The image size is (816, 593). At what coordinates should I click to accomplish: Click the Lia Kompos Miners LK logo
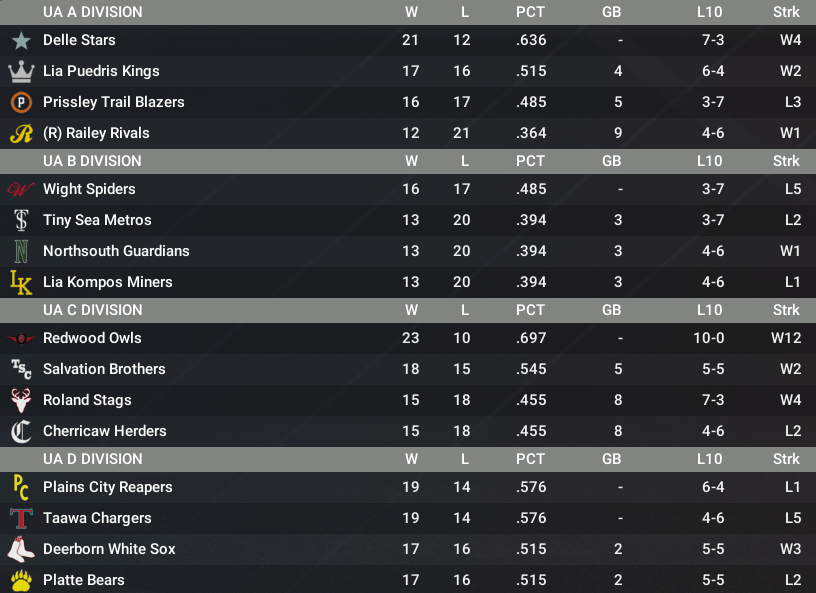click(21, 282)
